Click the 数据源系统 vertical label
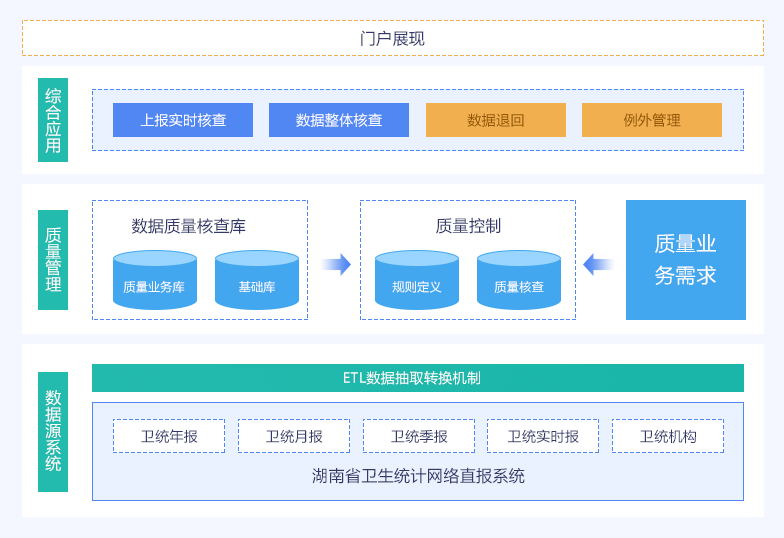 point(53,432)
